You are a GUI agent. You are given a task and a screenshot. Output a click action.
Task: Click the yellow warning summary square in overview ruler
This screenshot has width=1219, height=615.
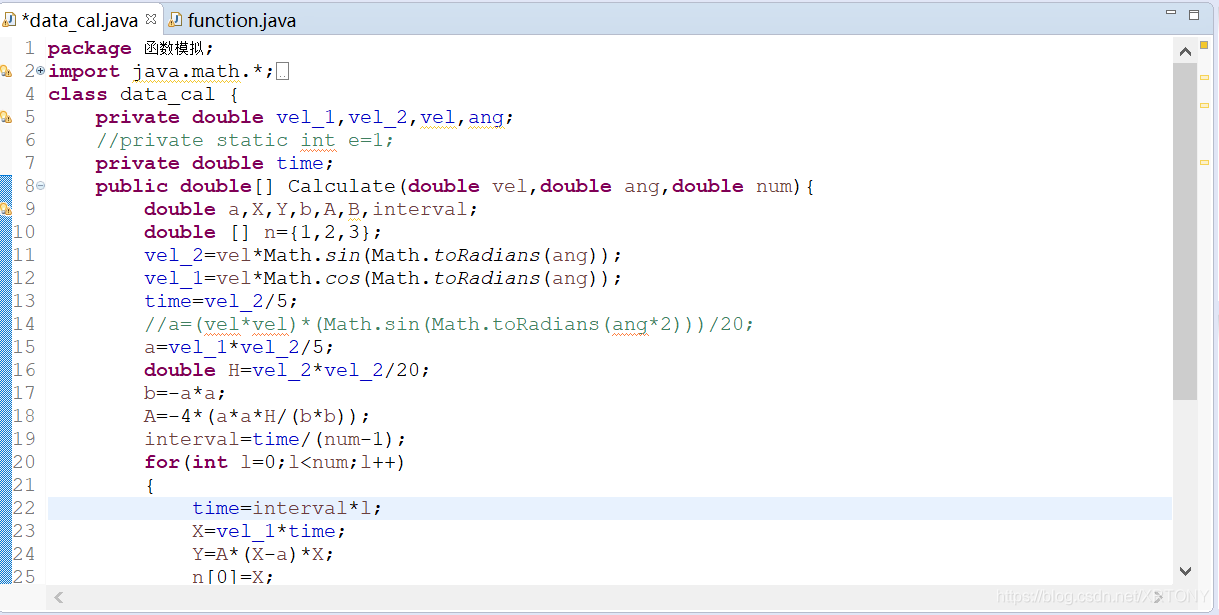[1205, 45]
